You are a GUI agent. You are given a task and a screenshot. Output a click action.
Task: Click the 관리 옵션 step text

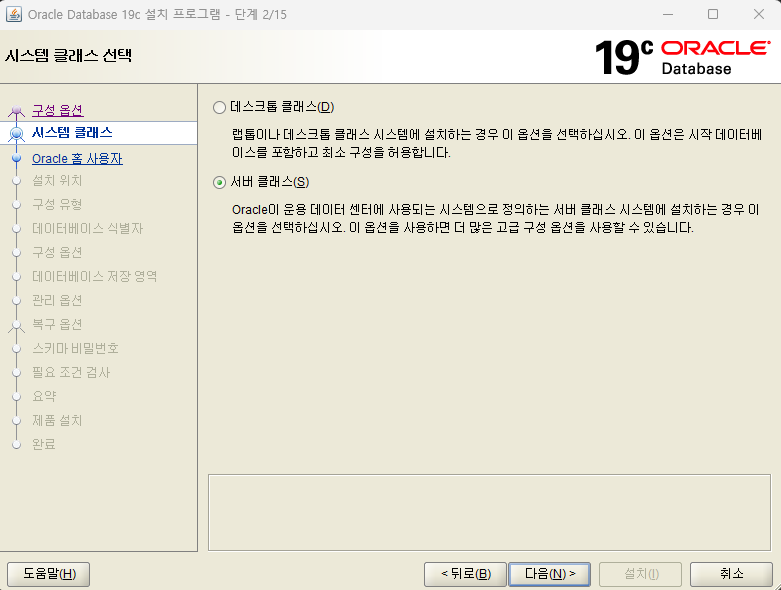[57, 300]
